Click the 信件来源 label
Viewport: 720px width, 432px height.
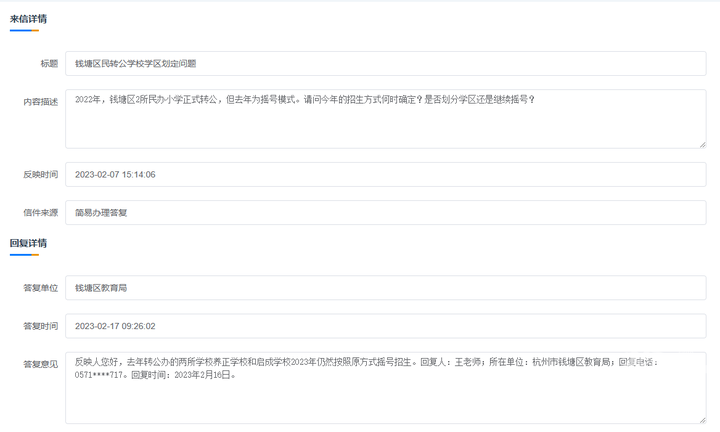tap(40, 213)
